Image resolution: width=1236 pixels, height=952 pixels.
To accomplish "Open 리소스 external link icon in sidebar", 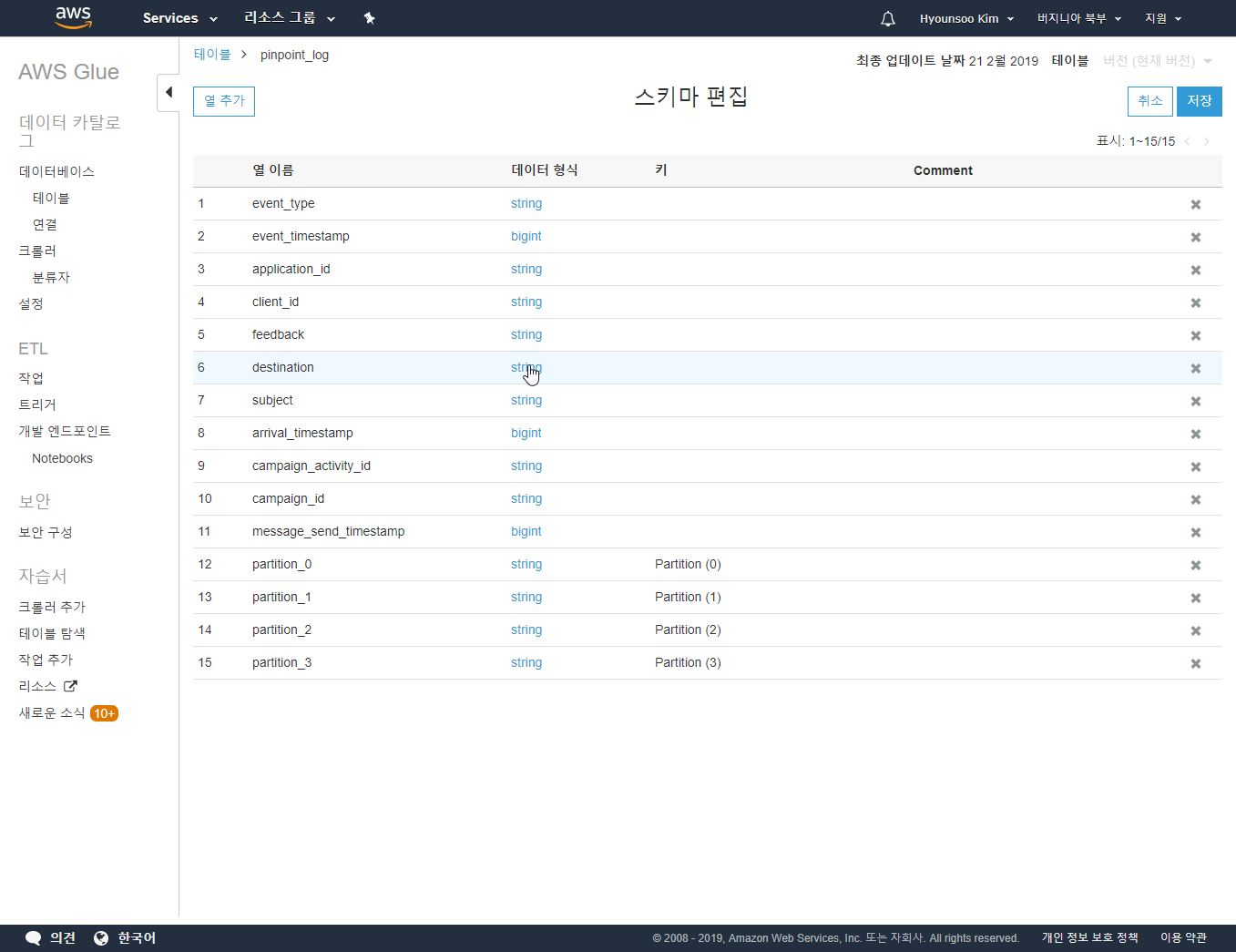I will pyautogui.click(x=70, y=686).
